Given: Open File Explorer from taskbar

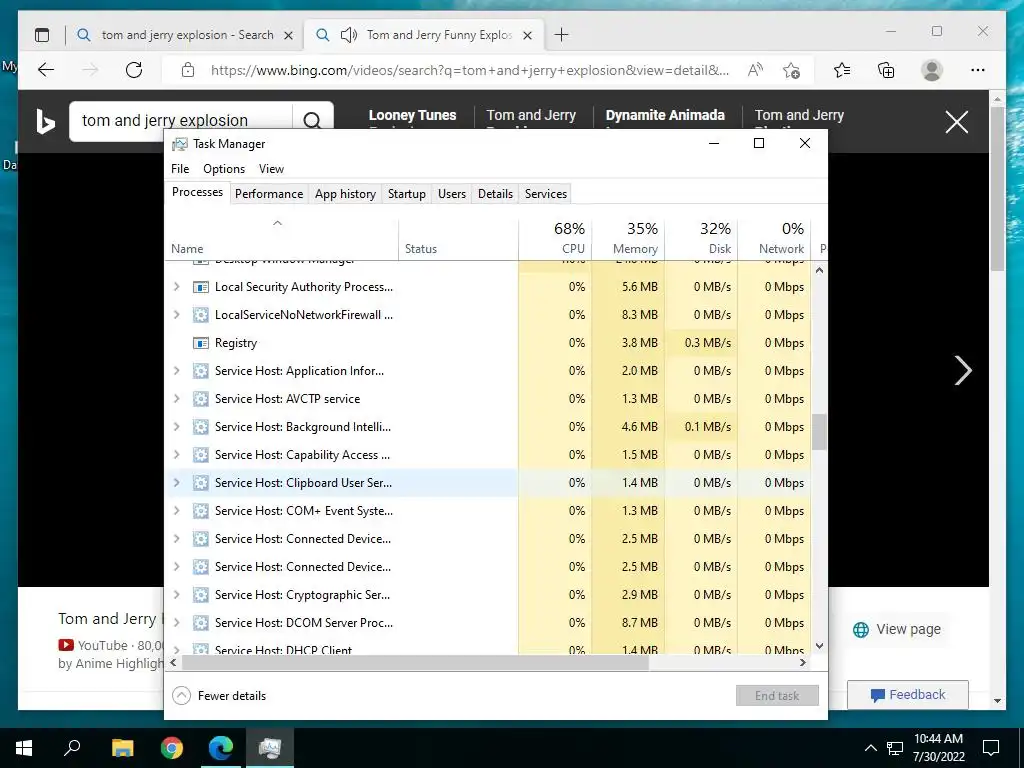Looking at the screenshot, I should (122, 748).
